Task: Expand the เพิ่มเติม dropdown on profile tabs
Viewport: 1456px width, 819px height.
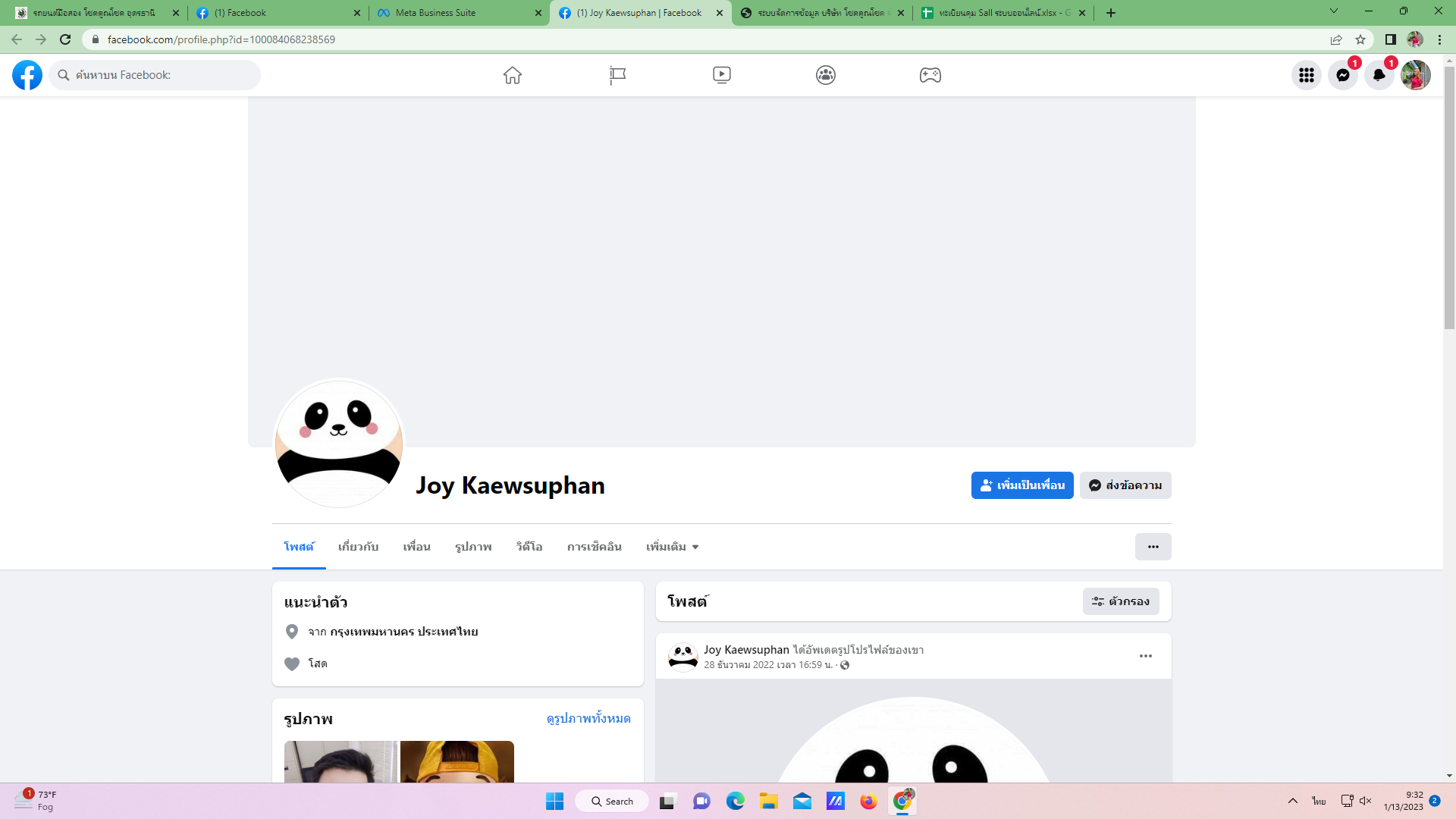Action: [672, 547]
